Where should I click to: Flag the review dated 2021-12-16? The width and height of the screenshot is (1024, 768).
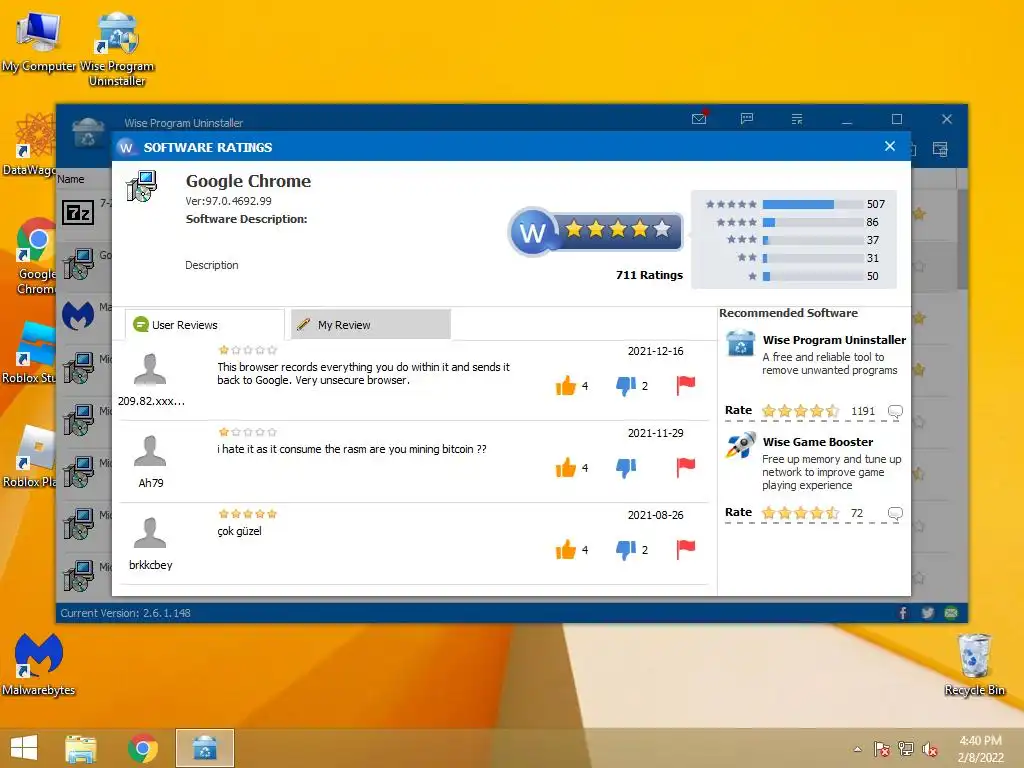click(x=686, y=385)
